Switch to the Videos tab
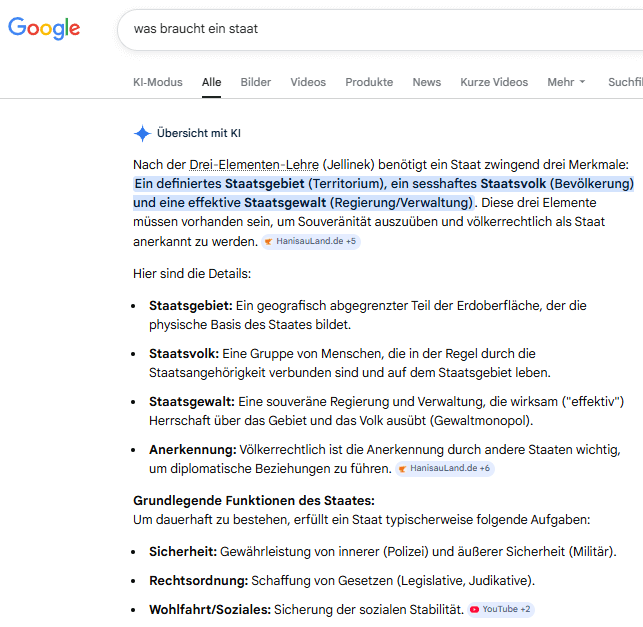The height and width of the screenshot is (627, 643). 308,82
